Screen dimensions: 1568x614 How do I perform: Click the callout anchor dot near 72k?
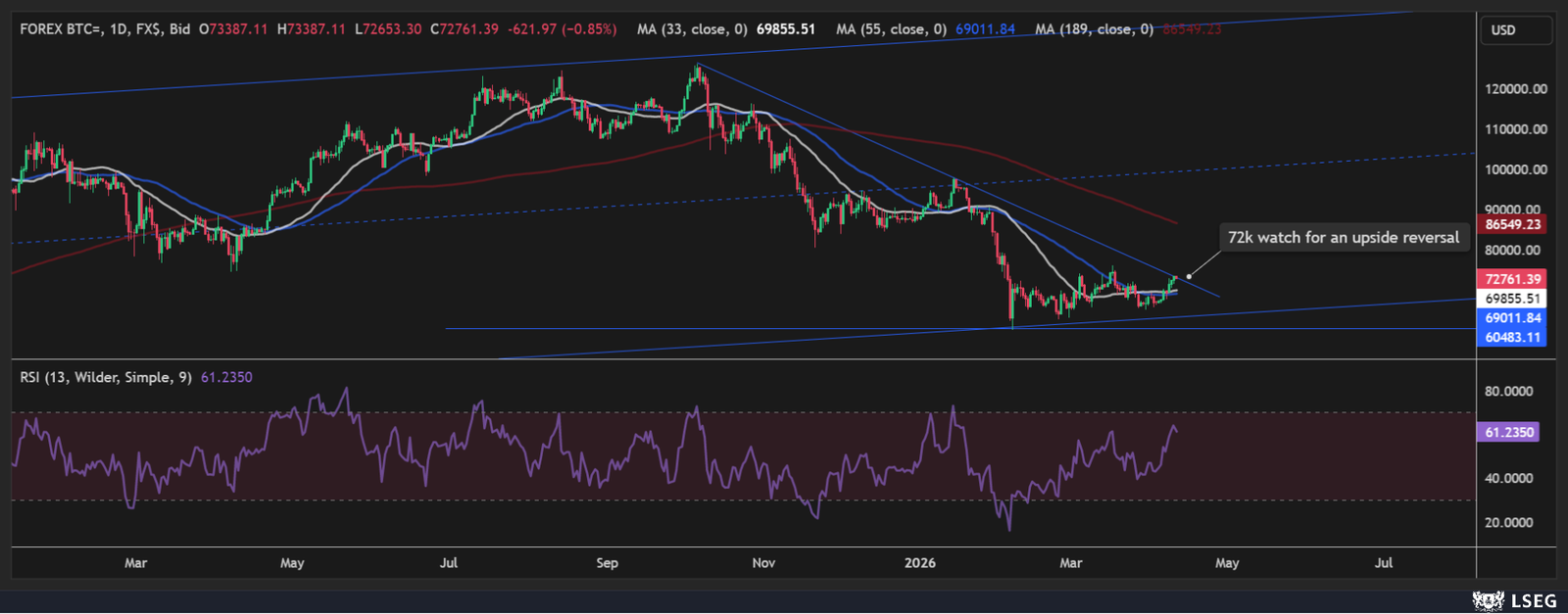coord(1189,276)
